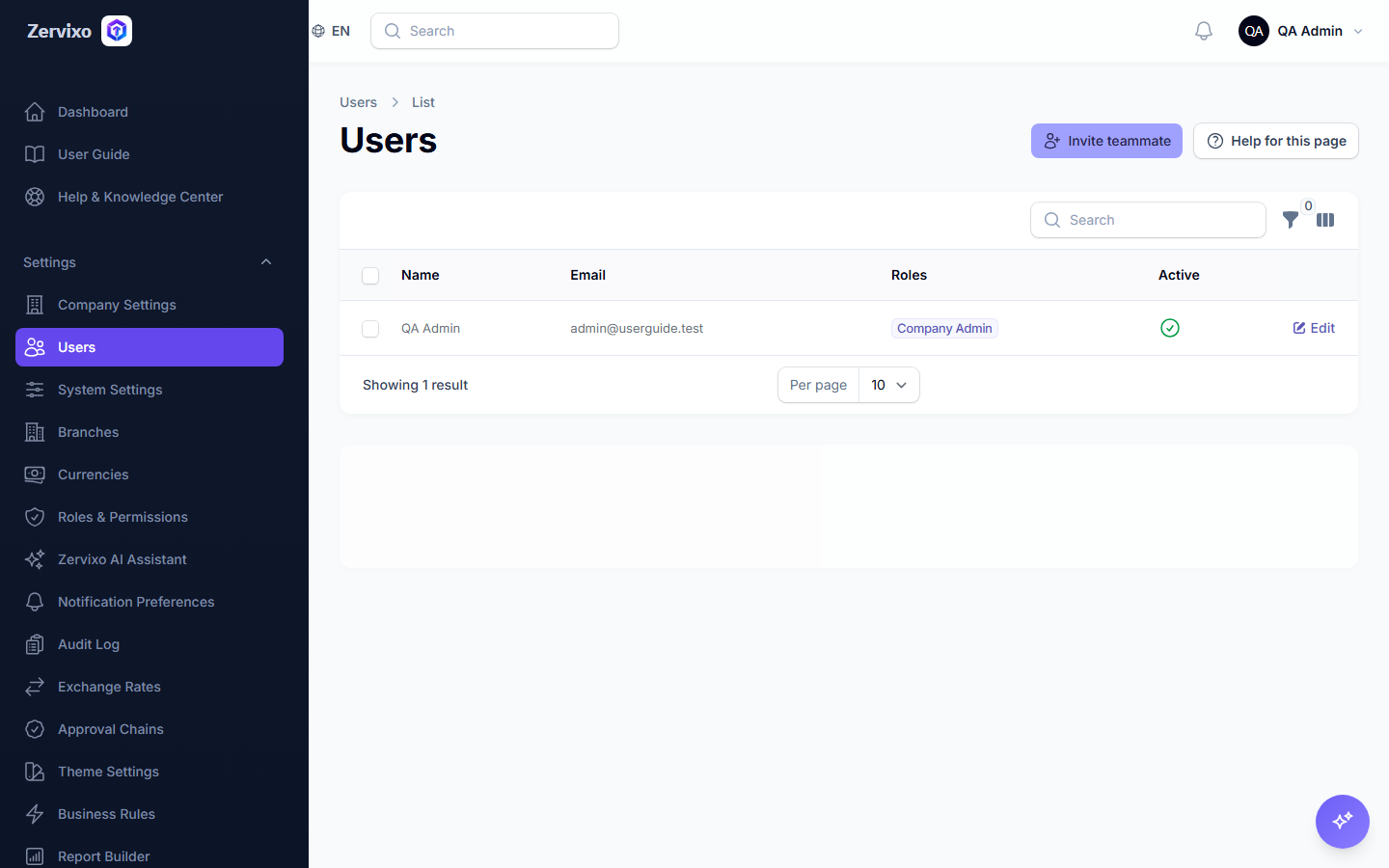Image resolution: width=1389 pixels, height=868 pixels.
Task: Click the Currencies banknote icon
Action: 35,475
